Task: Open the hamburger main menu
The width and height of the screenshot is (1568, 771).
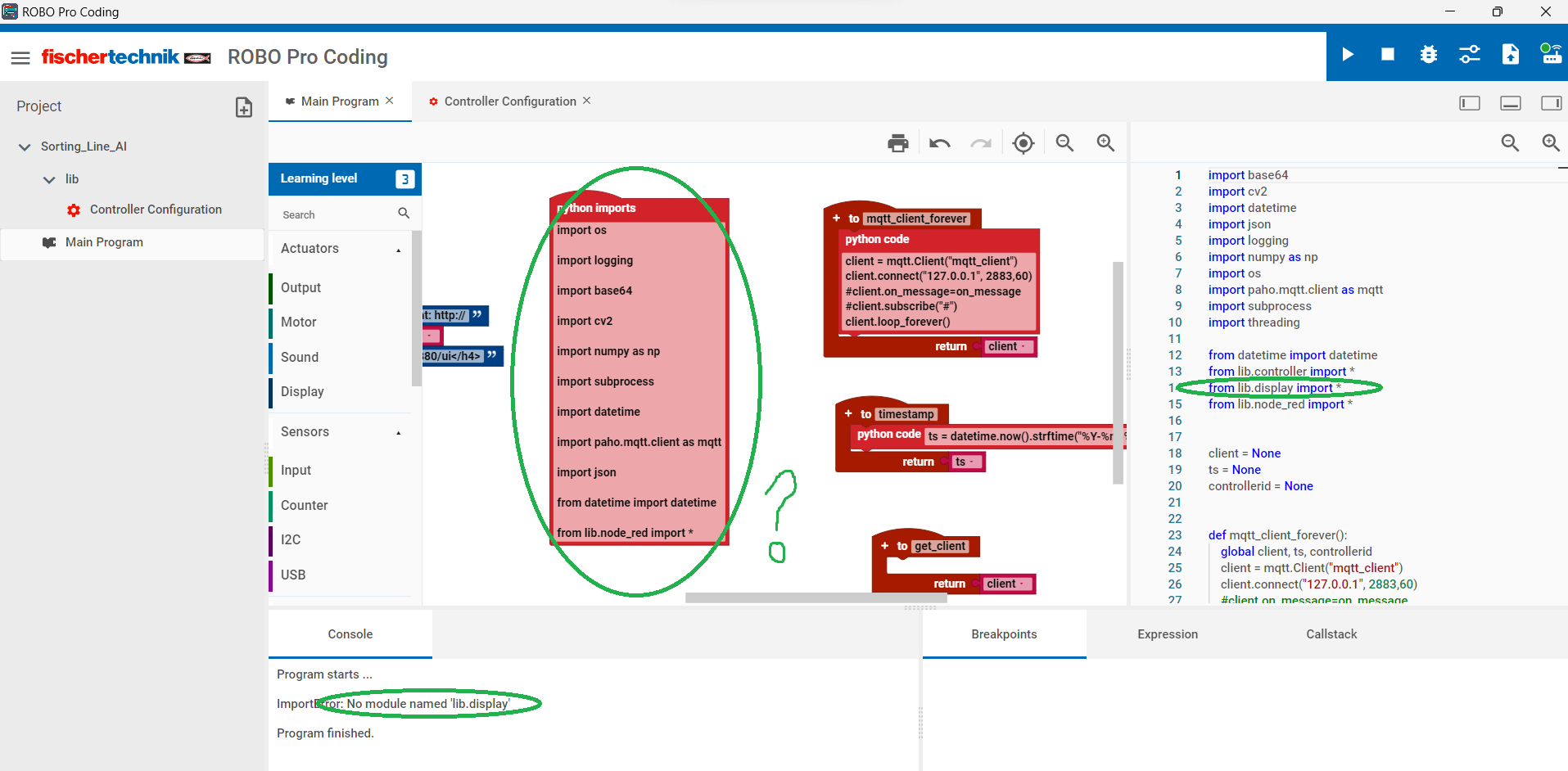Action: pyautogui.click(x=20, y=57)
